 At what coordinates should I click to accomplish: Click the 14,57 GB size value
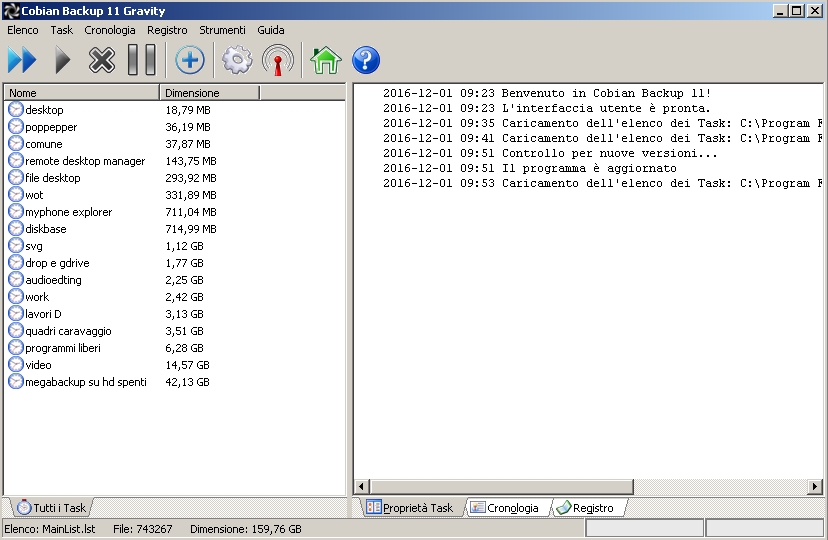(187, 365)
